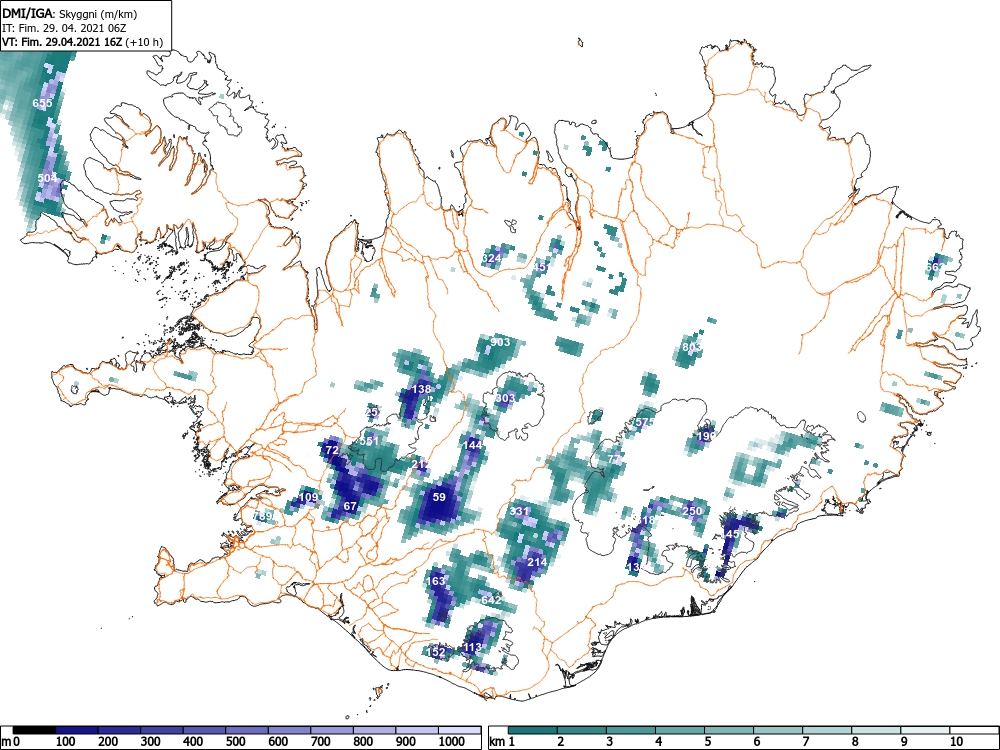
Task: Click the meter legend label '800'
Action: point(364,742)
